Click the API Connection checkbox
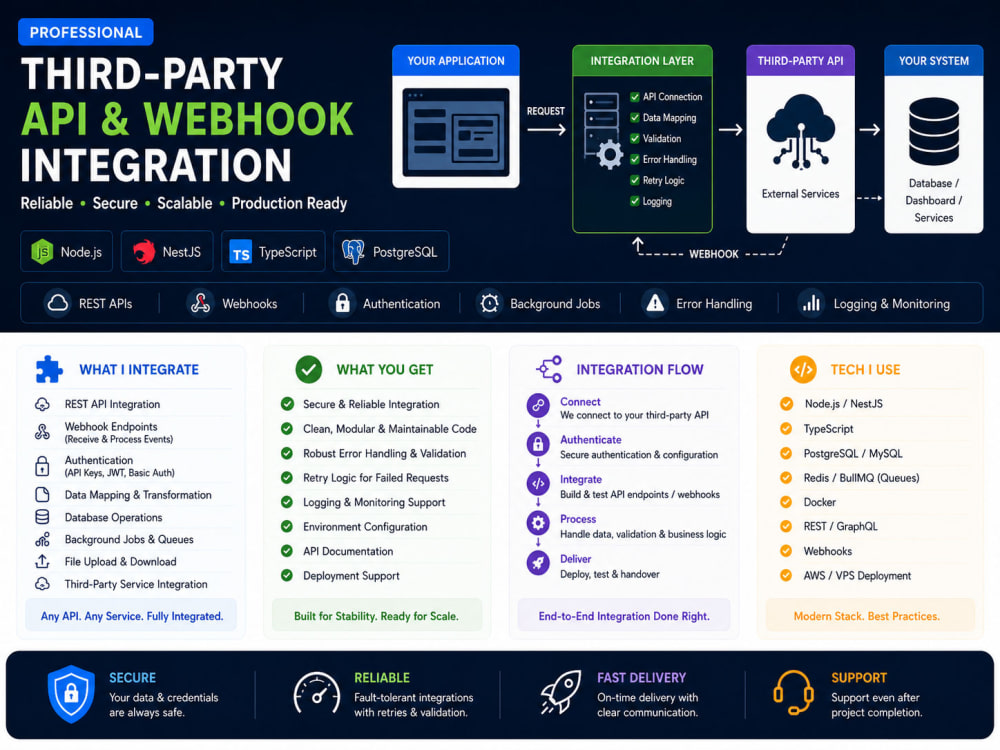The height and width of the screenshot is (750, 1000). (635, 97)
